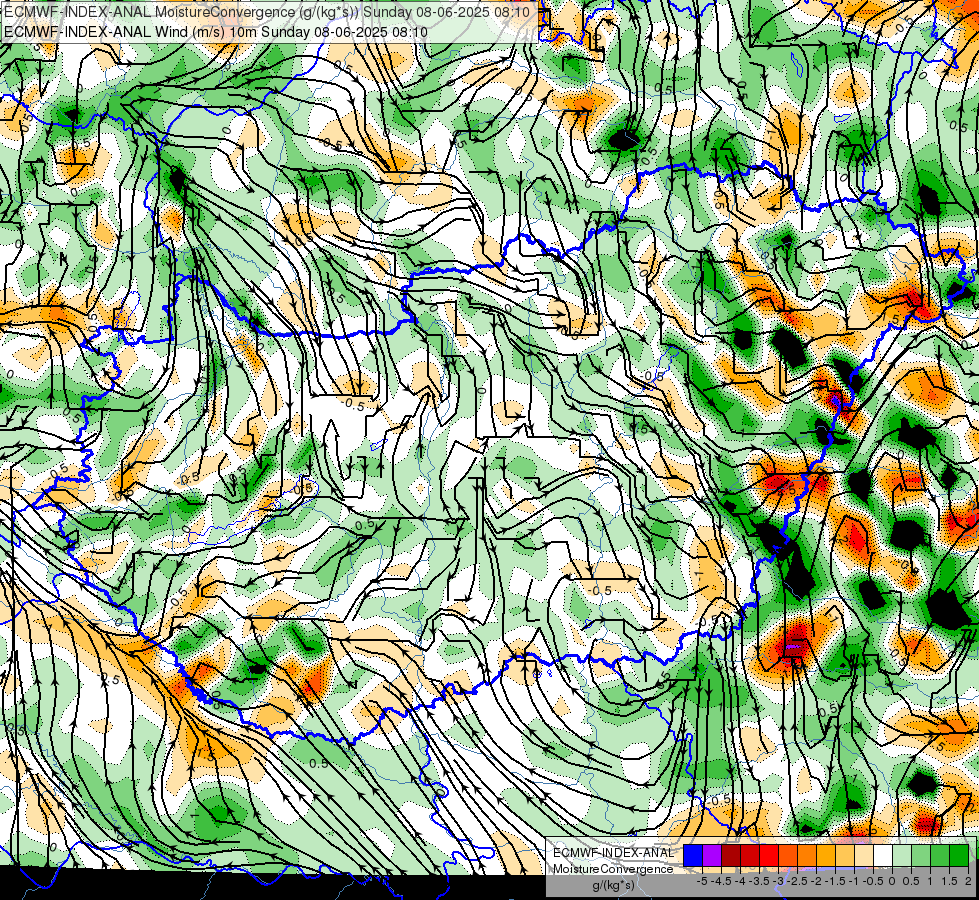
Task: Select the light orange swatch between -1.5 and -1
Action: [x=845, y=856]
